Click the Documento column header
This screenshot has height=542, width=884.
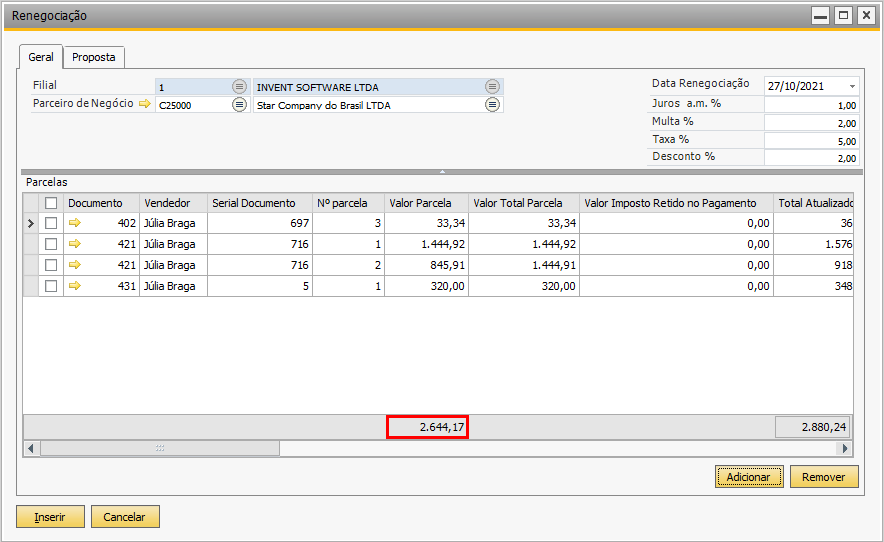click(x=101, y=203)
